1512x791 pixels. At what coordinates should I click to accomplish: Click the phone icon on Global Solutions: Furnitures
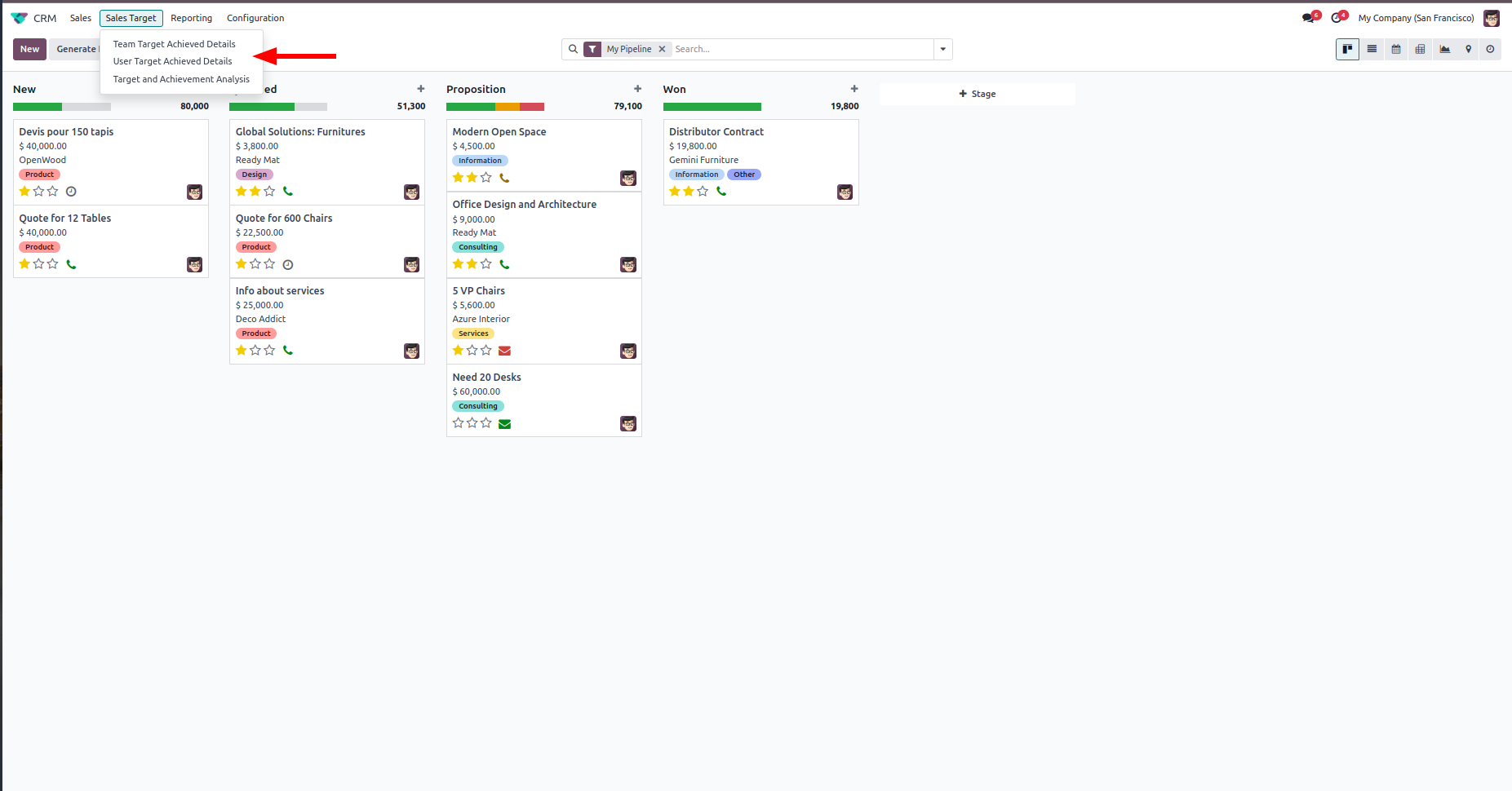tap(288, 192)
